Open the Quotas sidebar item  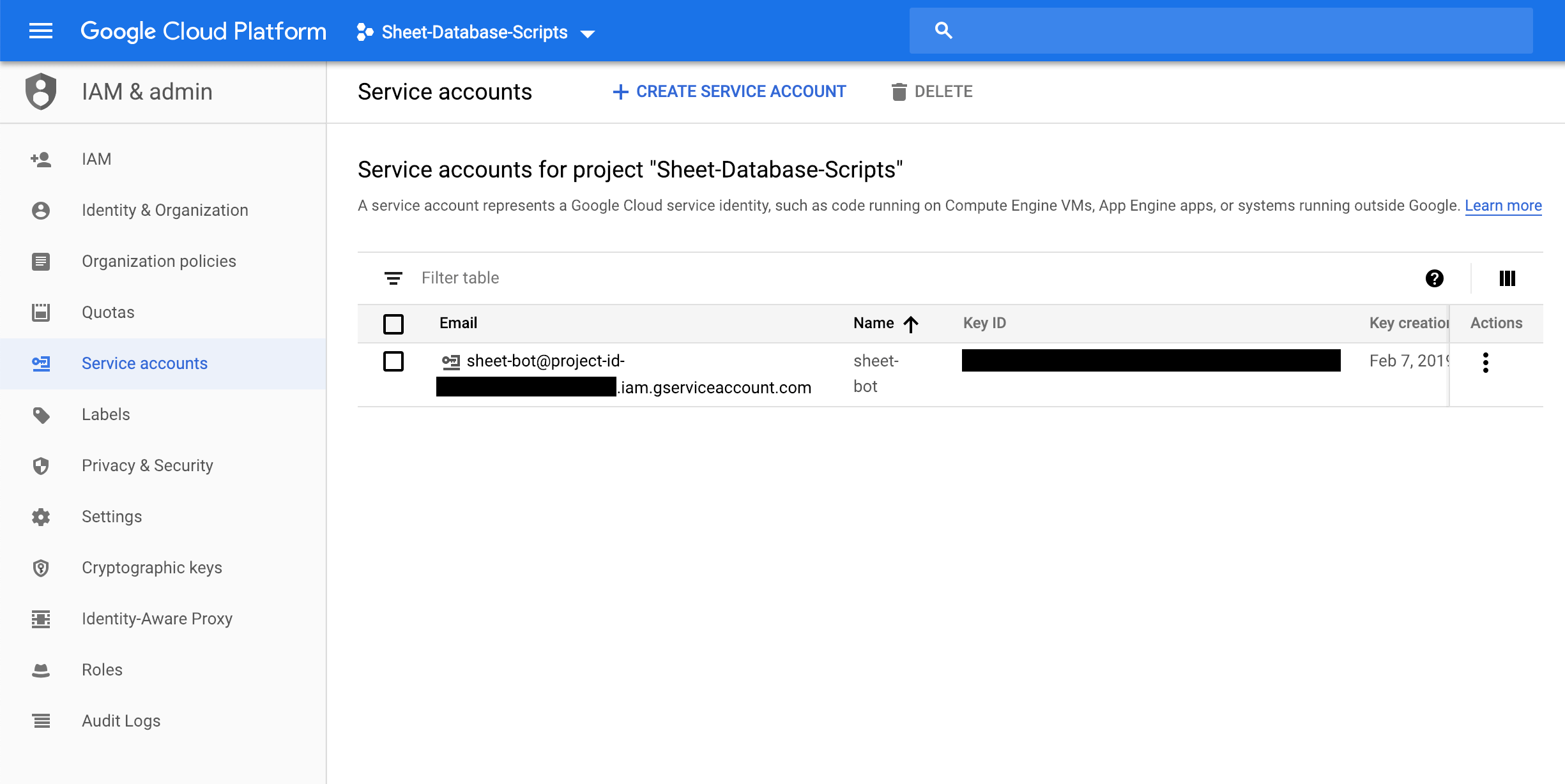pos(108,312)
